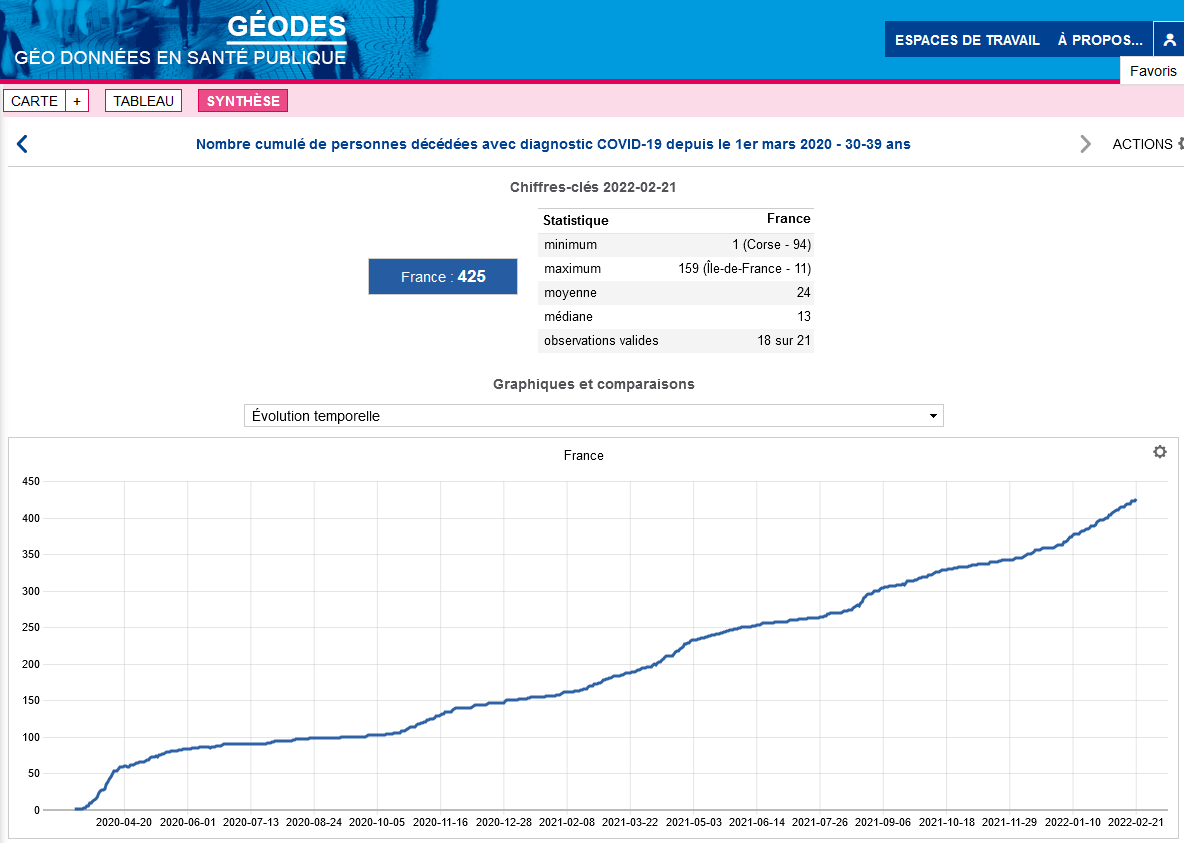Click the 200 y-axis label
Viewport: 1184px width, 843px height.
31,664
